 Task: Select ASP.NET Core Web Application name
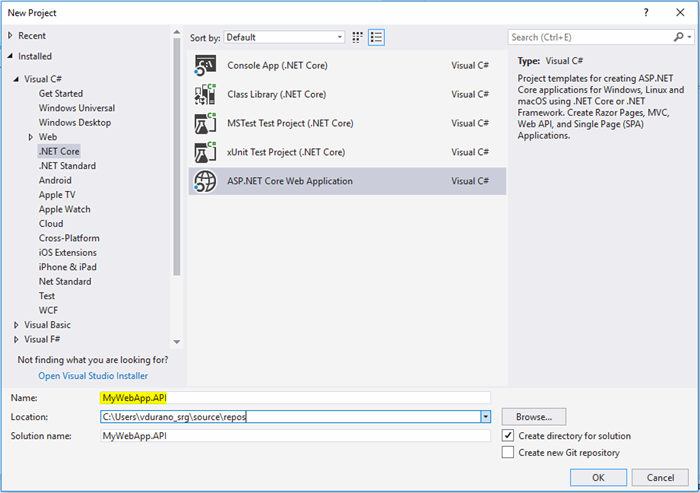tap(290, 181)
